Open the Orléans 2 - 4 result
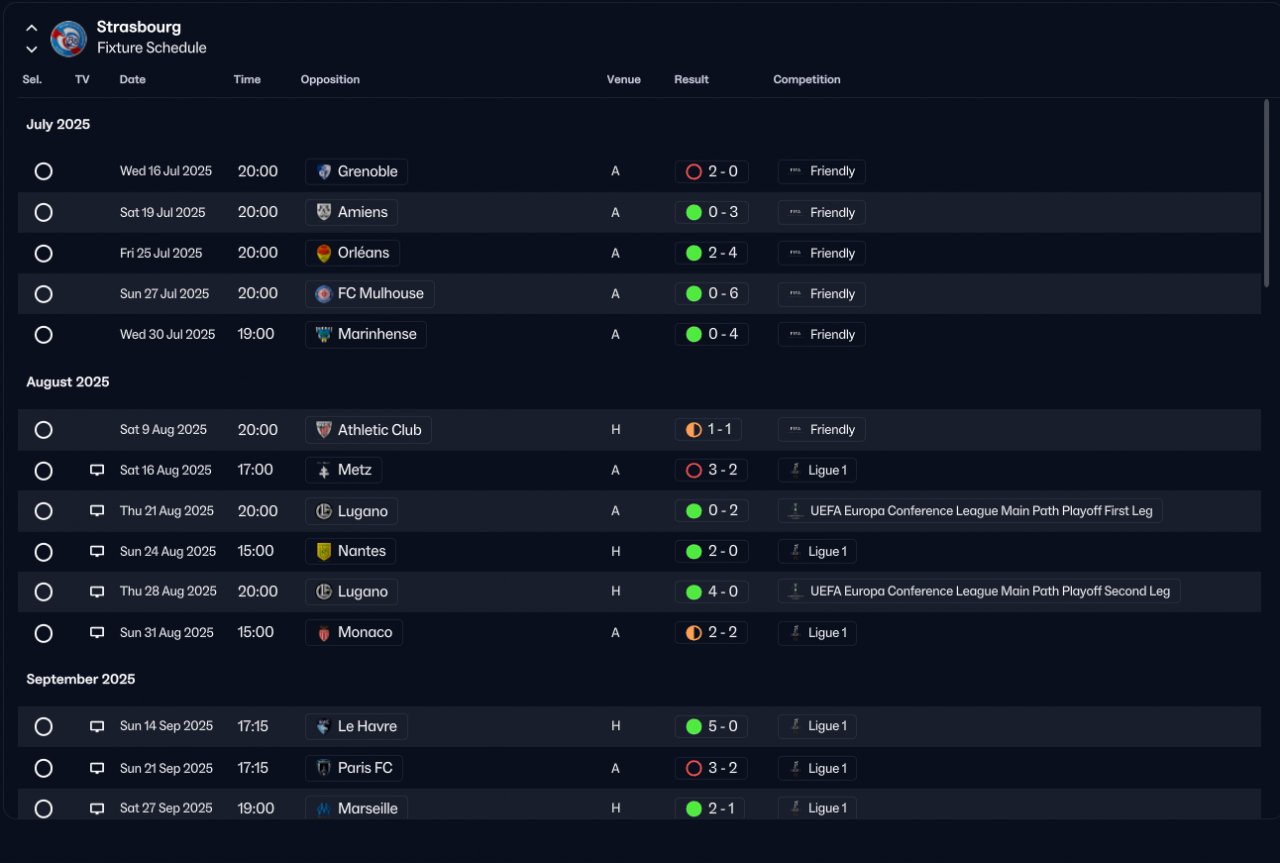The image size is (1280, 863). [x=712, y=253]
